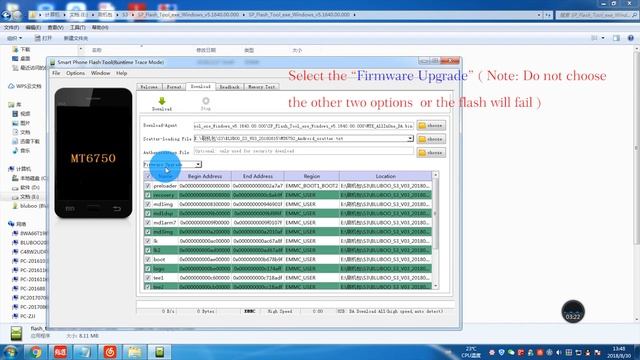
Task: Click the partition table scroll-down arrow
Action: click(436, 286)
